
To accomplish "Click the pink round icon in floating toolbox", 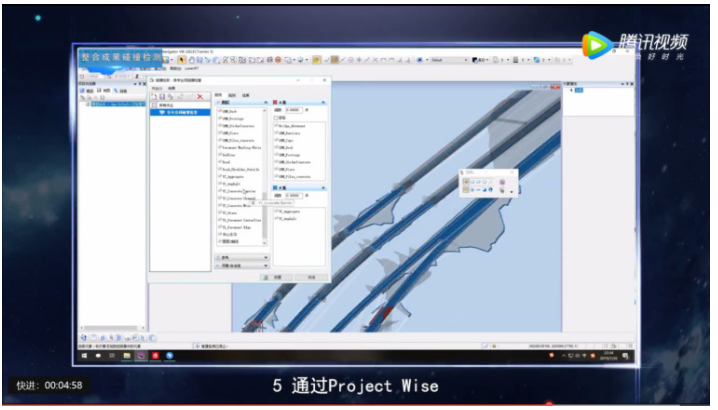I will (502, 182).
